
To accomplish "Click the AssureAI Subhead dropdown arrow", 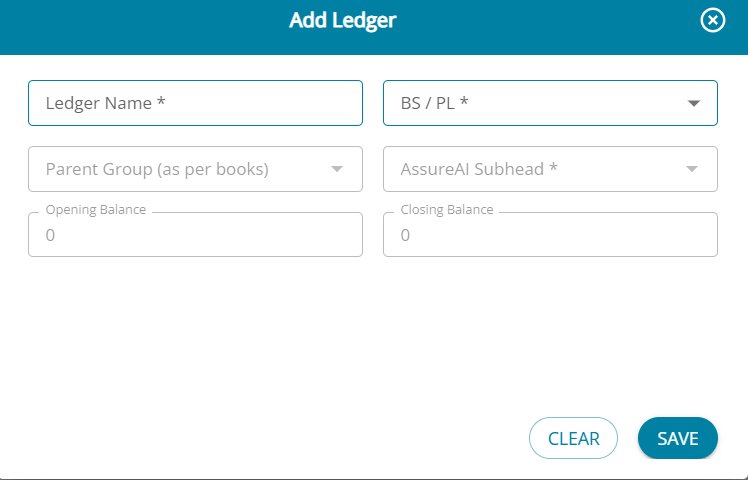I will [692, 169].
